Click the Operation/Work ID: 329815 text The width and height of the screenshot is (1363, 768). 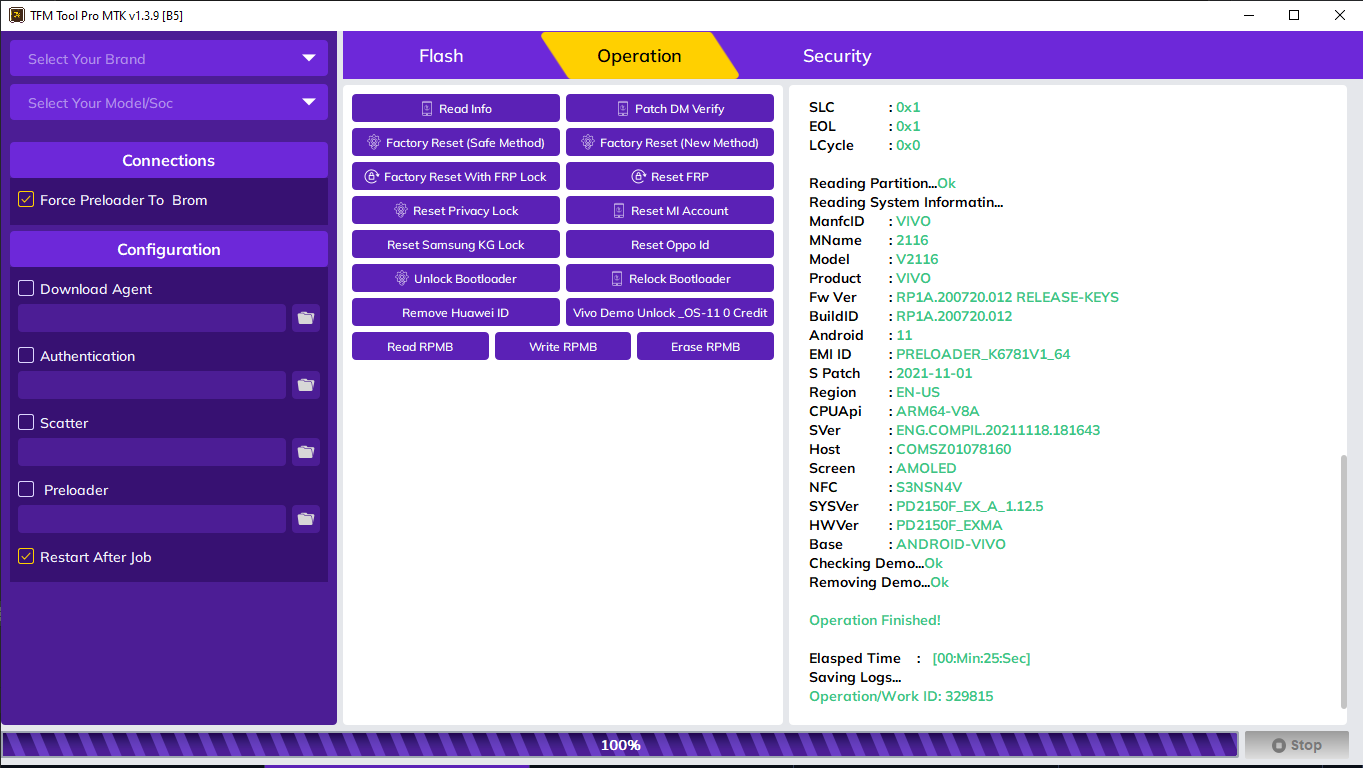(901, 696)
